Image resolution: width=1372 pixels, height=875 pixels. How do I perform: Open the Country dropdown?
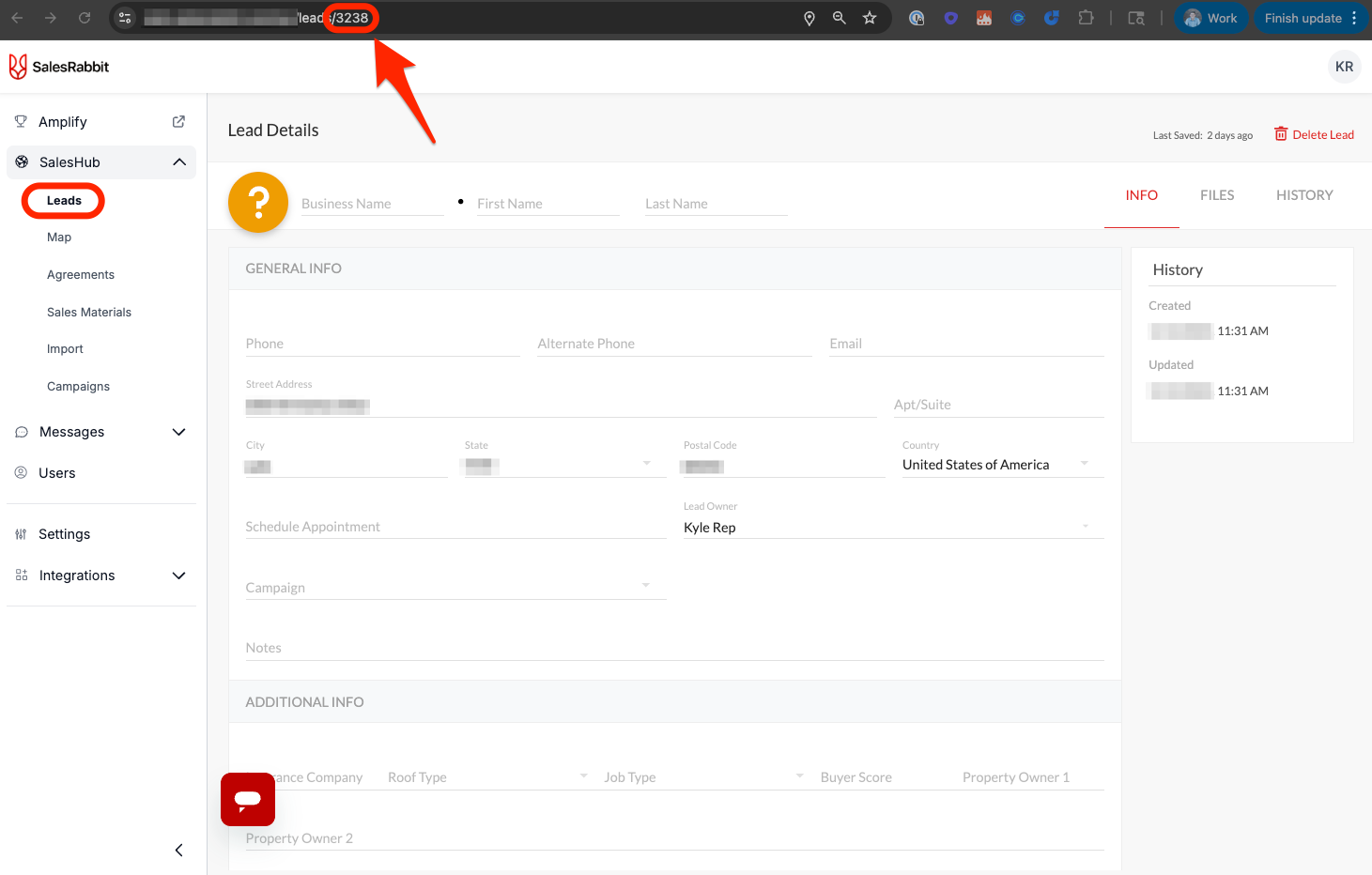coord(1085,464)
